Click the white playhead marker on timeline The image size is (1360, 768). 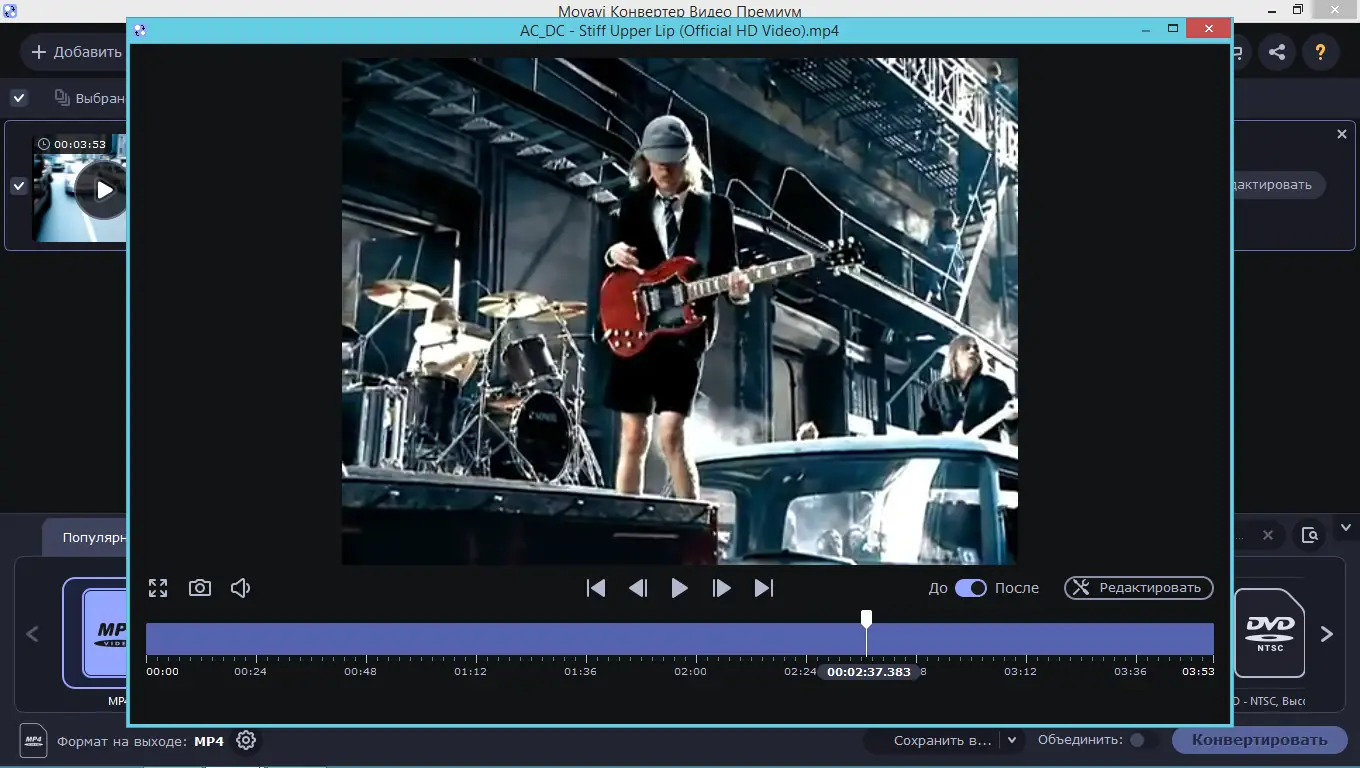[x=867, y=619]
